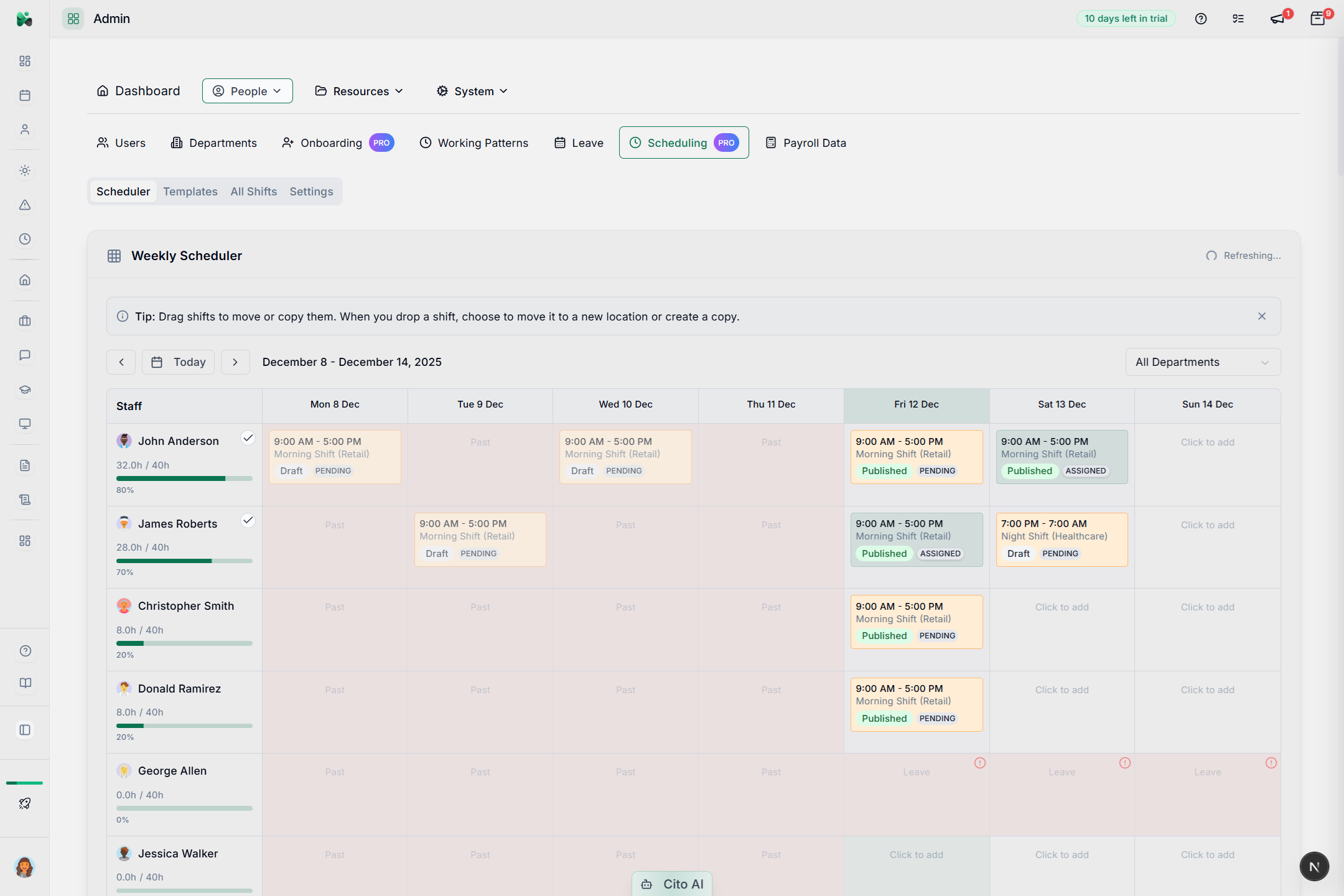This screenshot has width=1344, height=896.
Task: Go to previous week with left chevron
Action: (x=121, y=362)
